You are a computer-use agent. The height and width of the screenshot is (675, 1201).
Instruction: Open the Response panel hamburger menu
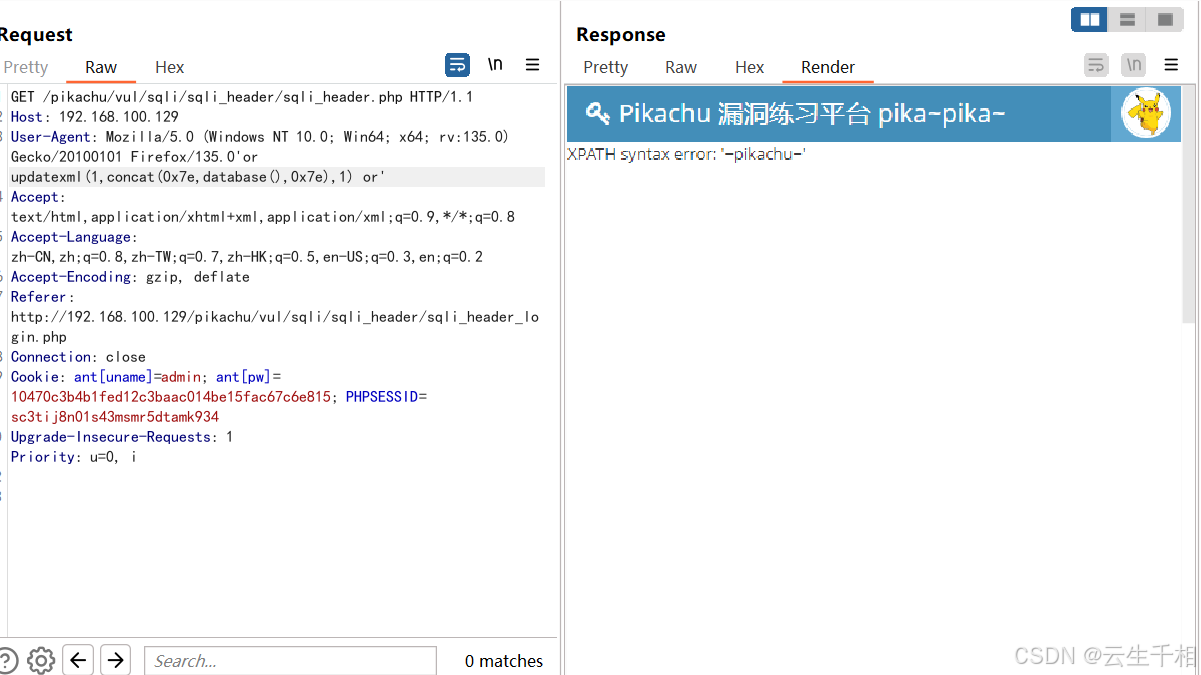(1171, 65)
